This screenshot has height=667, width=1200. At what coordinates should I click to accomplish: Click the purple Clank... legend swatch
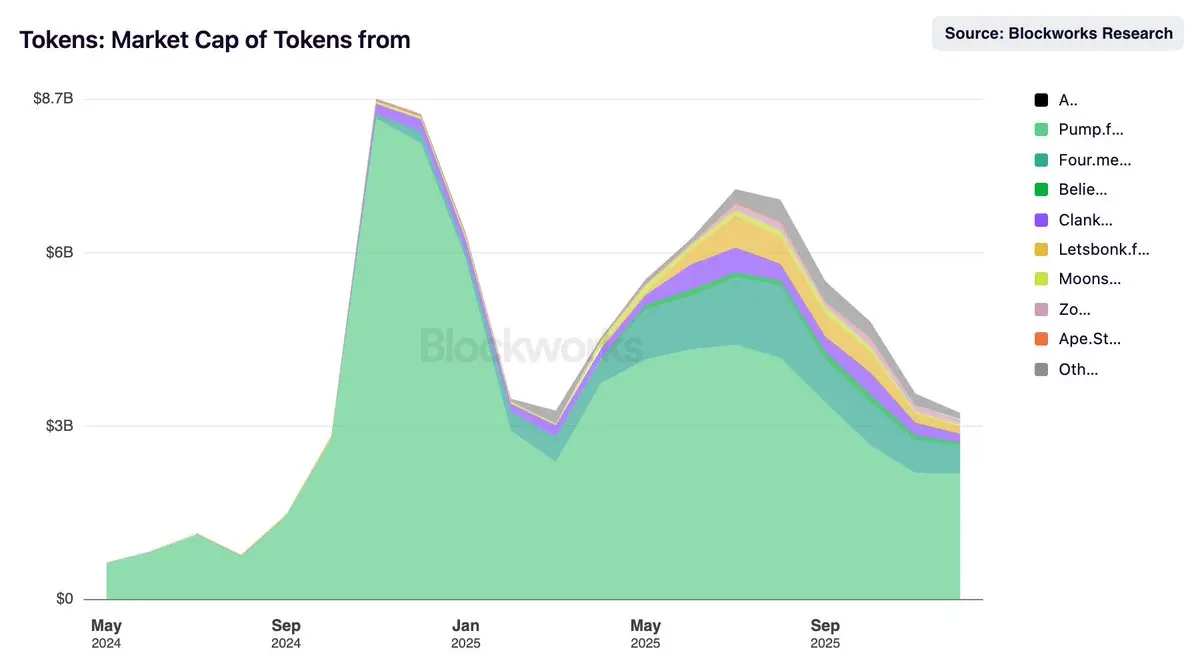point(1041,220)
